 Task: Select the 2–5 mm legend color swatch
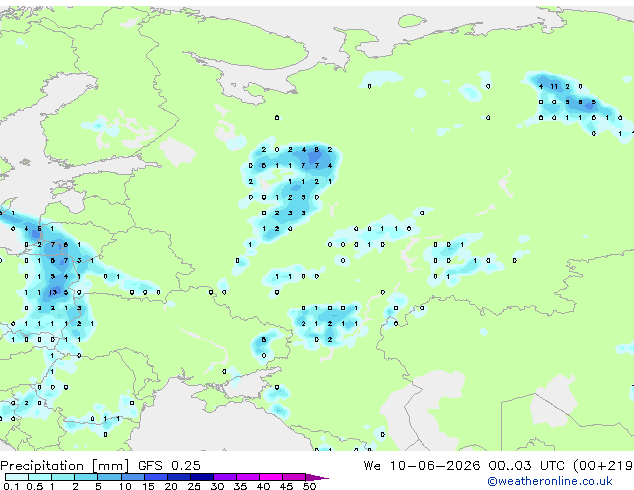click(86, 477)
